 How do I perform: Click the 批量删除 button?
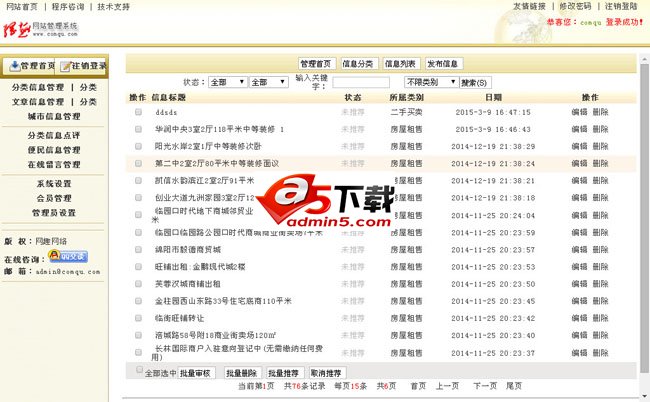242,373
